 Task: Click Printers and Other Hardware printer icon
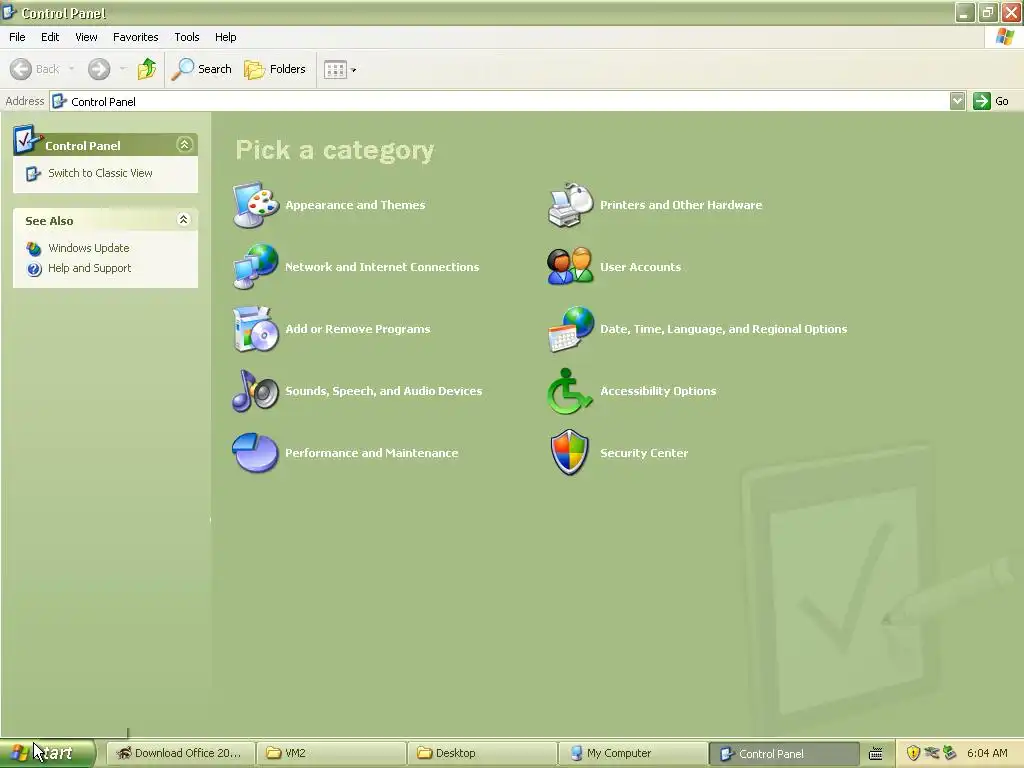(571, 205)
